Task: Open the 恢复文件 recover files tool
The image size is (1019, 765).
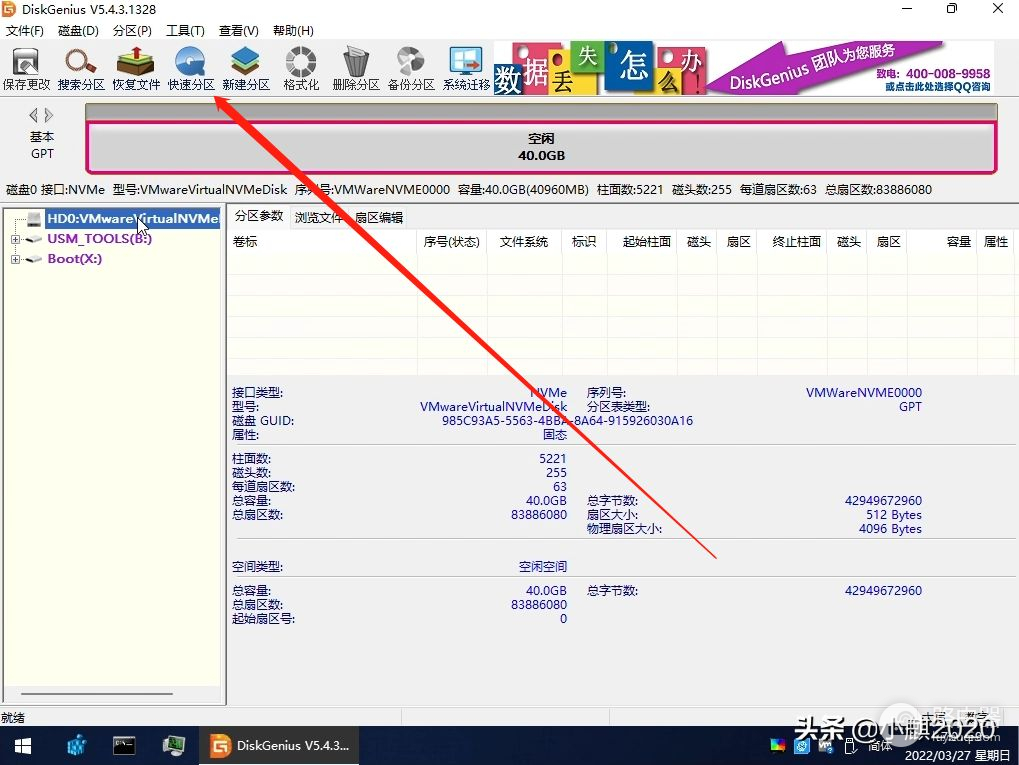Action: [136, 68]
